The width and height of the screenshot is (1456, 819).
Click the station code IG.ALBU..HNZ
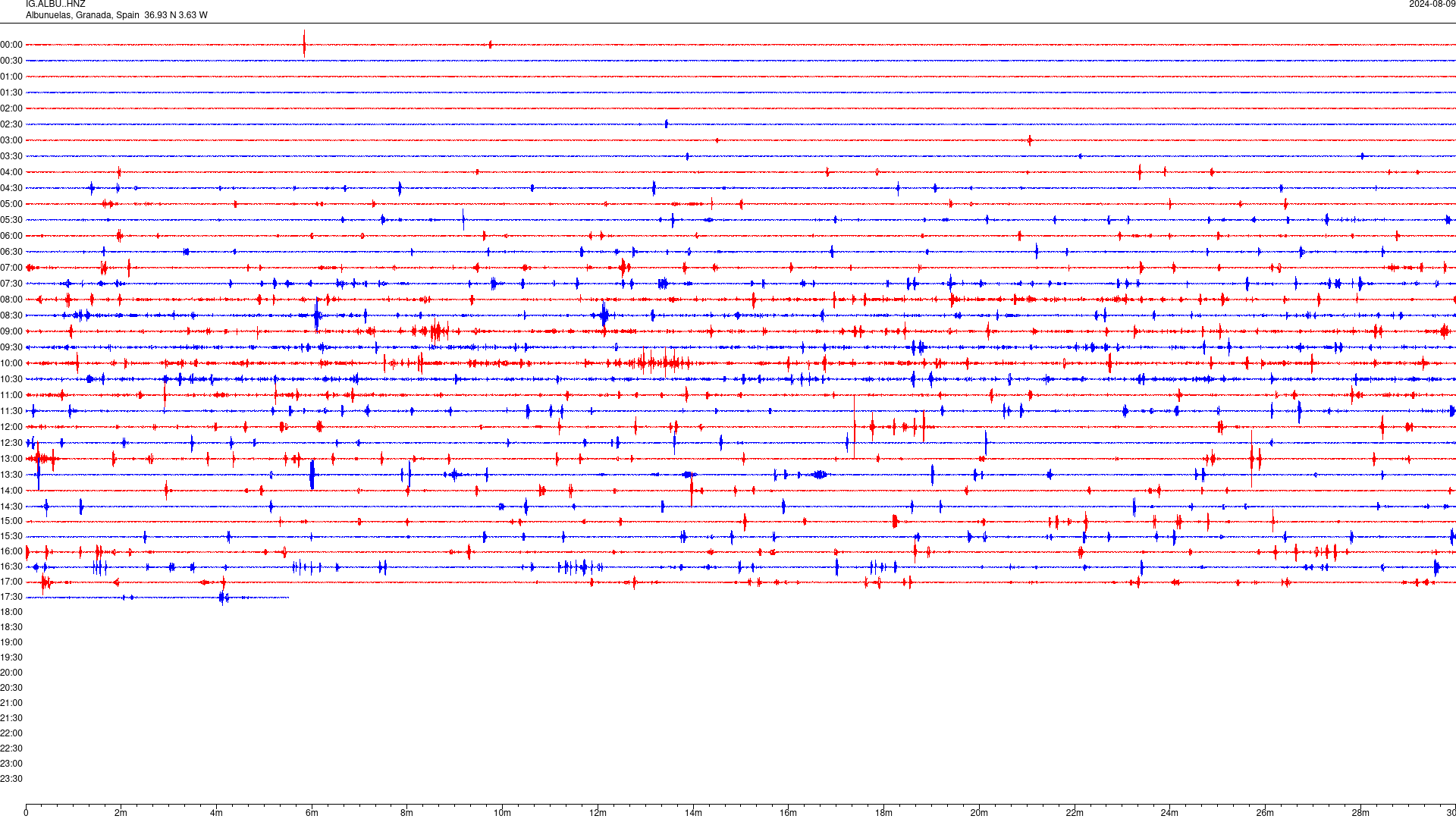[x=55, y=4]
